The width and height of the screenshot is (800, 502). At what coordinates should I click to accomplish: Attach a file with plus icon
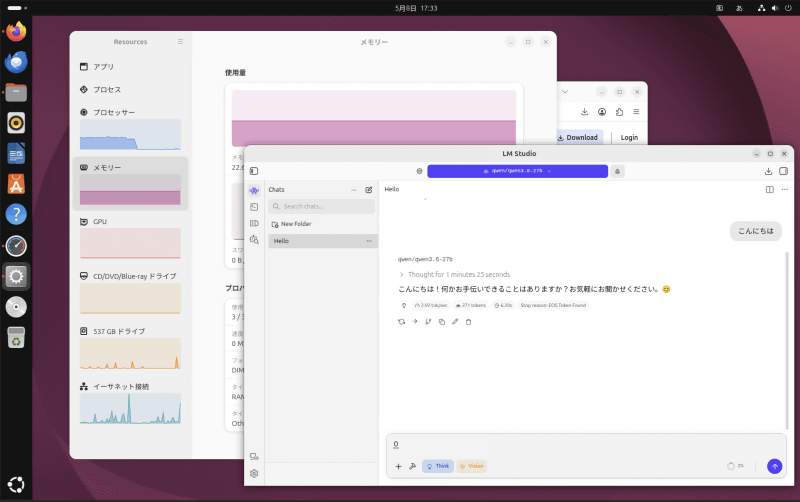coord(398,466)
